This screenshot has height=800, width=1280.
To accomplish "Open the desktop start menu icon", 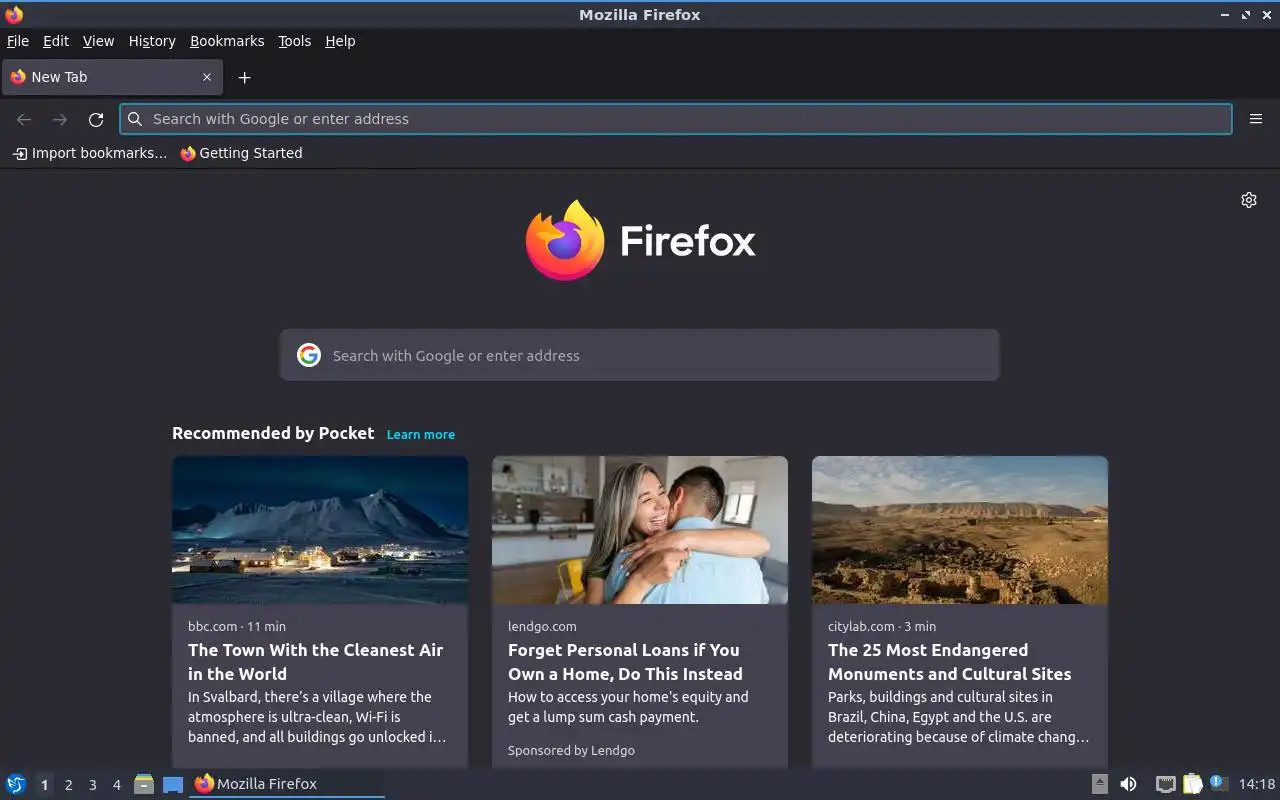I will tap(16, 784).
